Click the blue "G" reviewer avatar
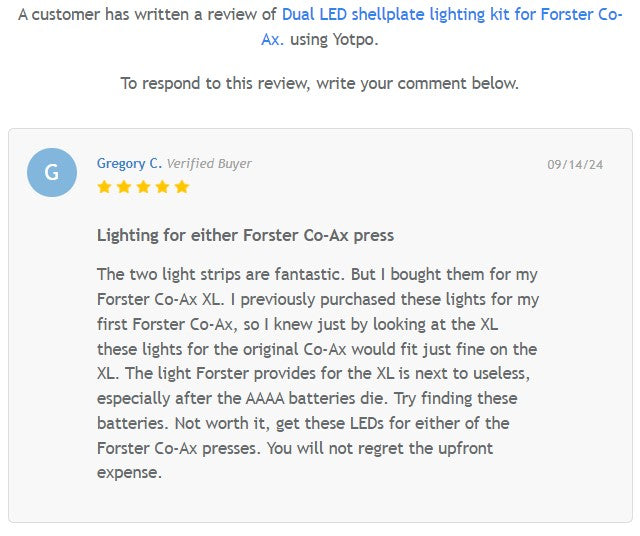Image resolution: width=640 pixels, height=536 pixels. coord(52,172)
